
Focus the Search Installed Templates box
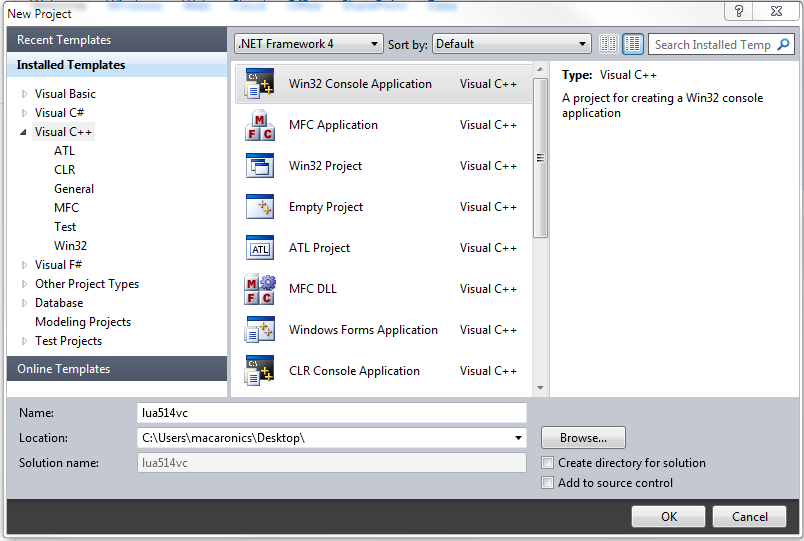pyautogui.click(x=713, y=45)
